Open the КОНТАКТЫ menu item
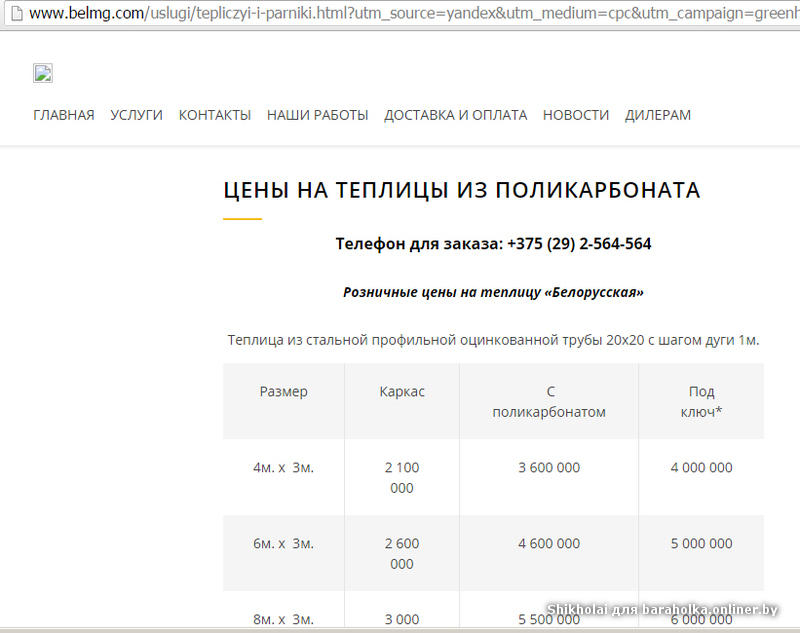This screenshot has height=633, width=800. (x=215, y=115)
